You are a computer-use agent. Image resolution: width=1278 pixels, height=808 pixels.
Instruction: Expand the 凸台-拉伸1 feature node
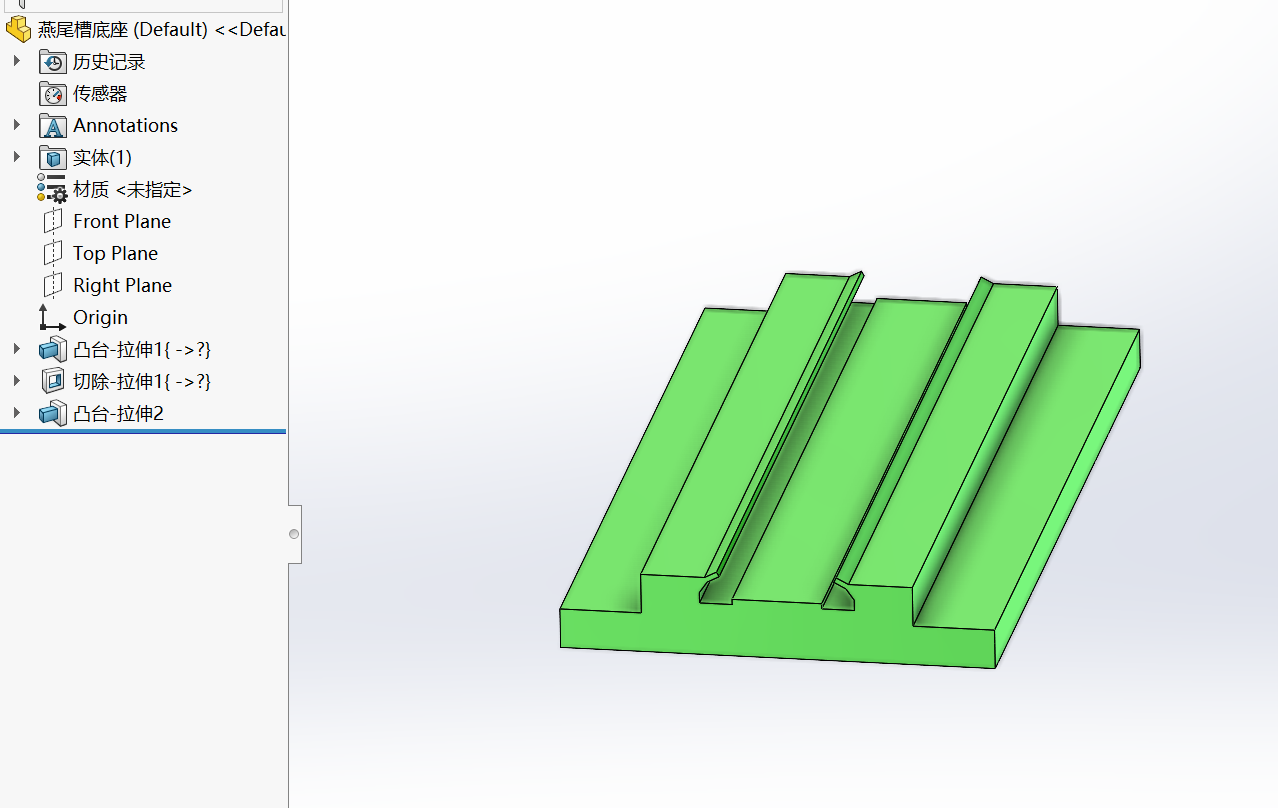pos(16,349)
